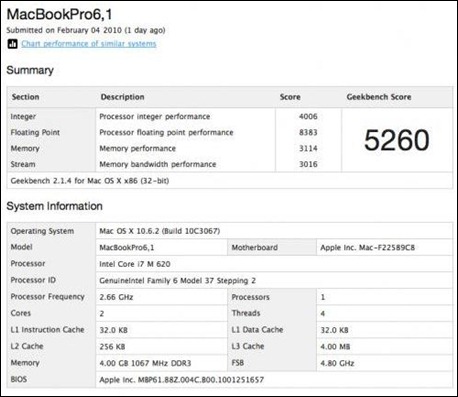Click the Floating Point section row label

35,132
